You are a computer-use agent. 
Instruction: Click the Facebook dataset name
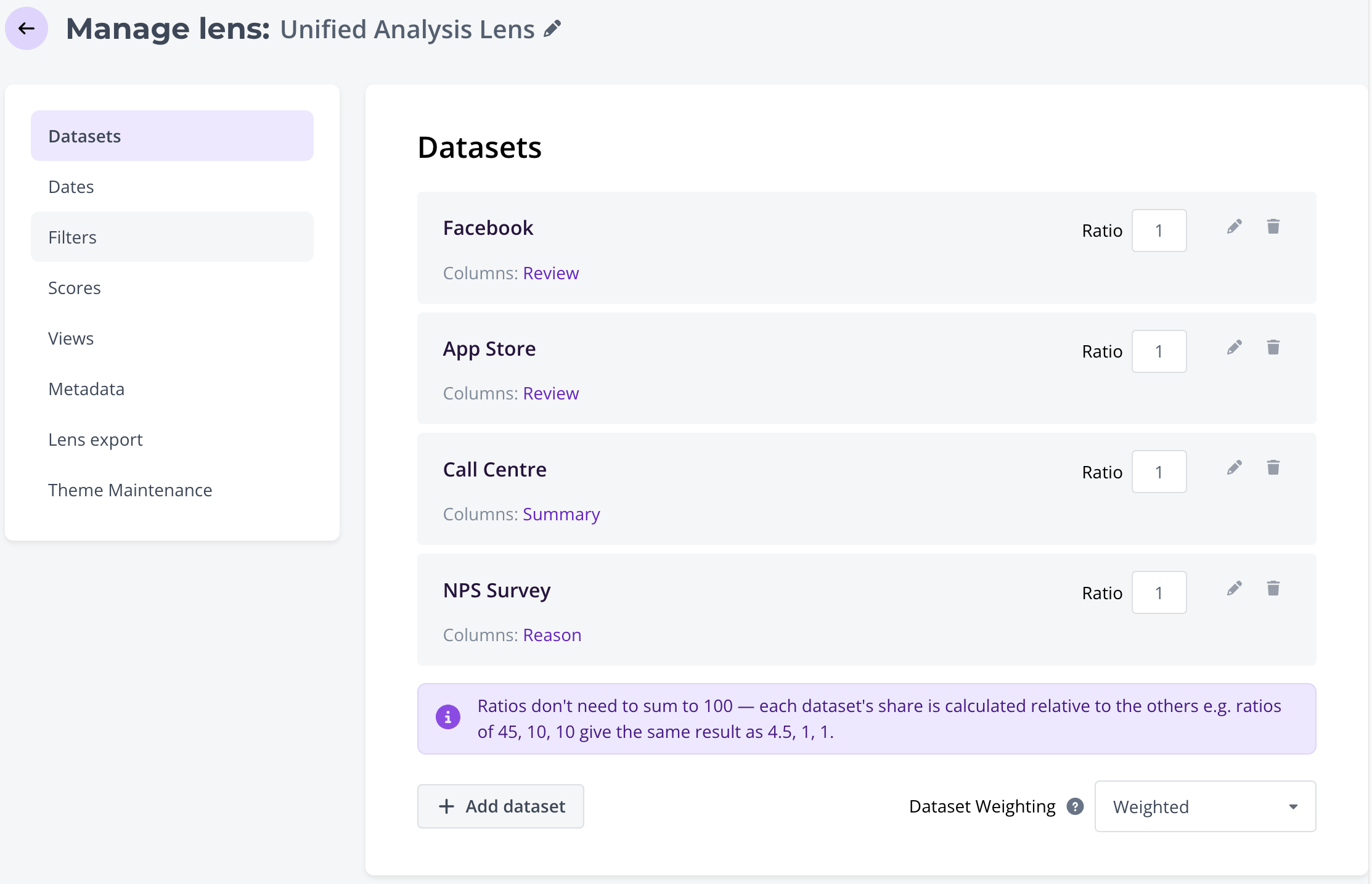(x=488, y=228)
